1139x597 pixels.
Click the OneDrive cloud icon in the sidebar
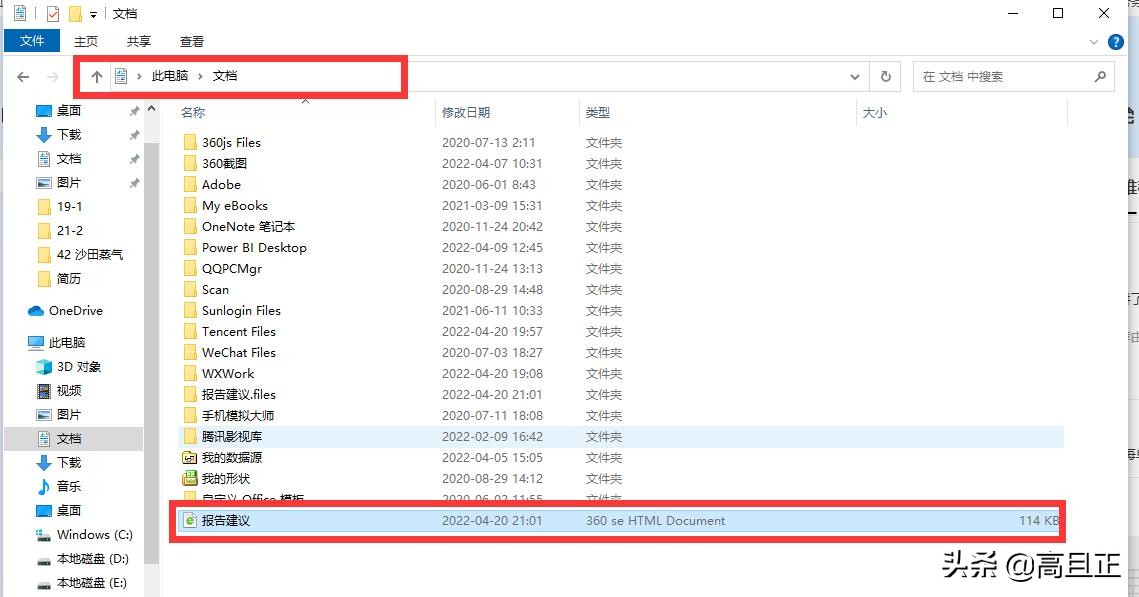click(34, 310)
